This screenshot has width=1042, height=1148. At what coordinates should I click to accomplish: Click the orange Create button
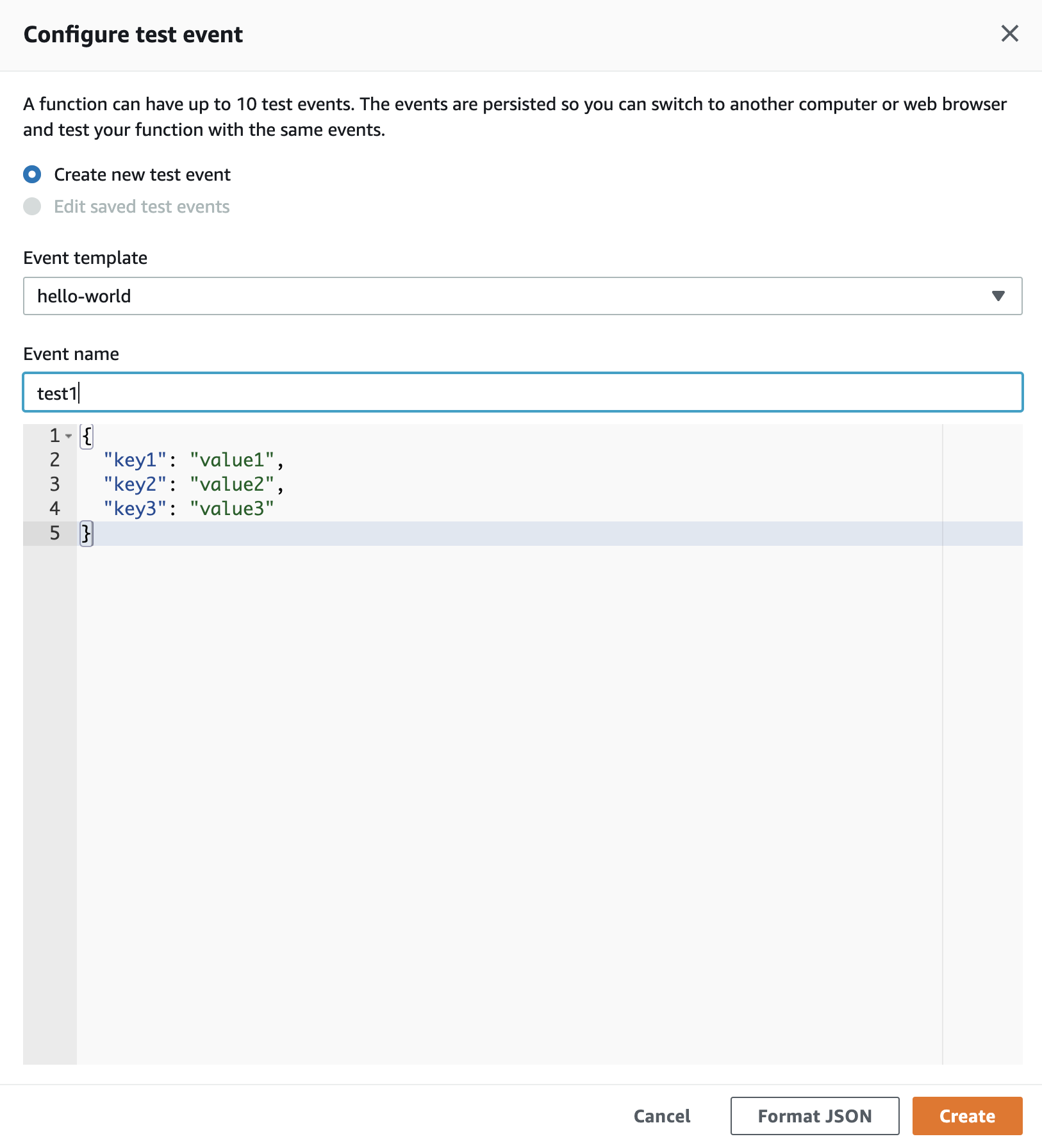tap(967, 1116)
